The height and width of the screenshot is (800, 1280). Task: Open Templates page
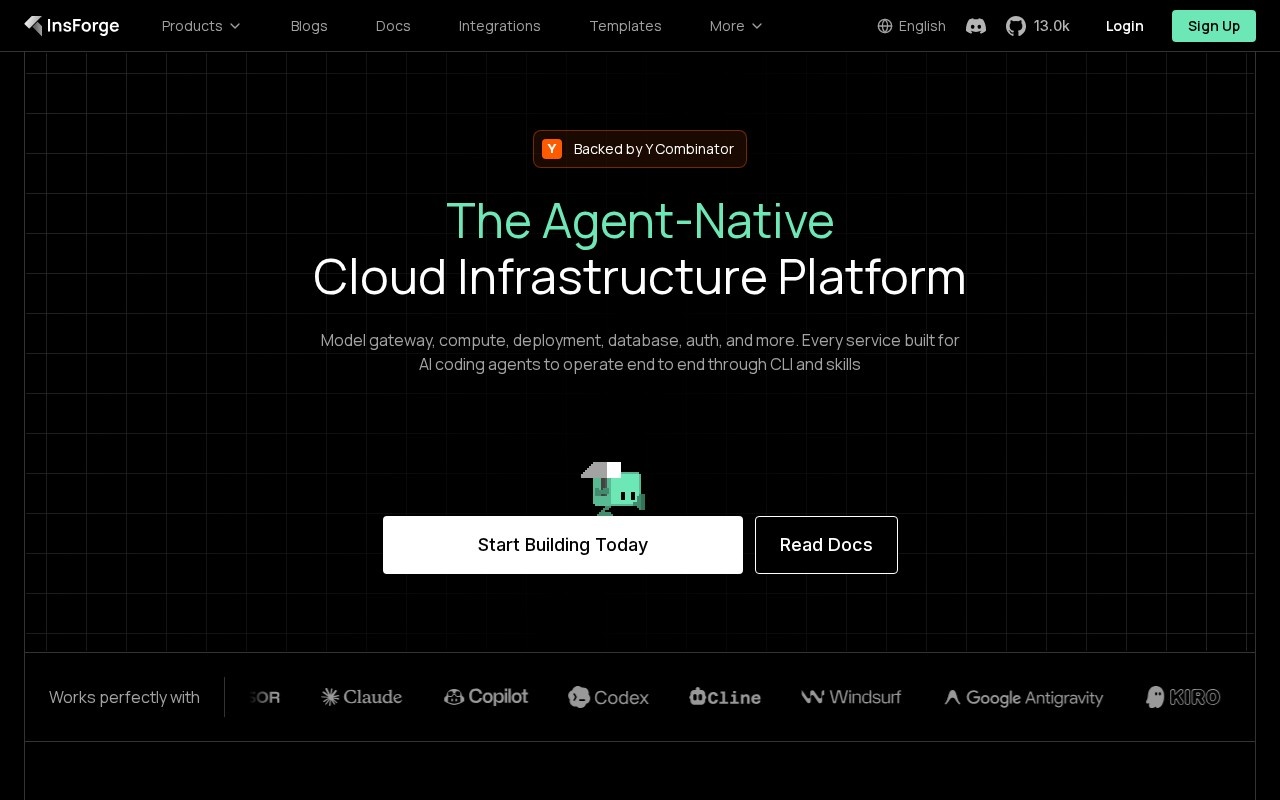[625, 26]
